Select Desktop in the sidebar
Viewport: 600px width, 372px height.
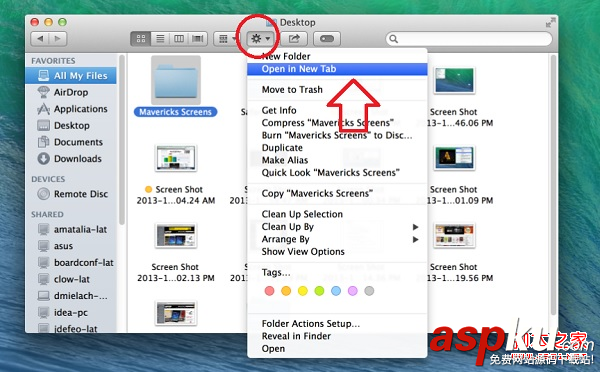click(71, 126)
